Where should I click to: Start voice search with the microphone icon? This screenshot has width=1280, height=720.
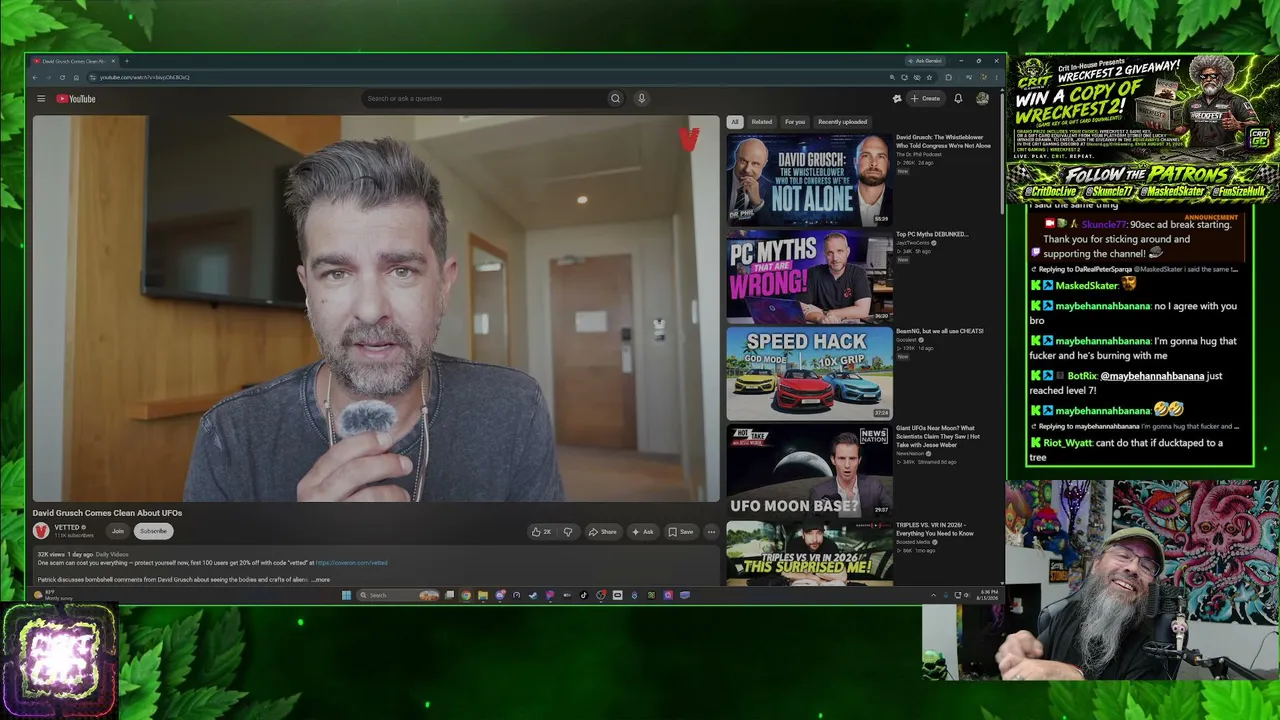(x=641, y=99)
